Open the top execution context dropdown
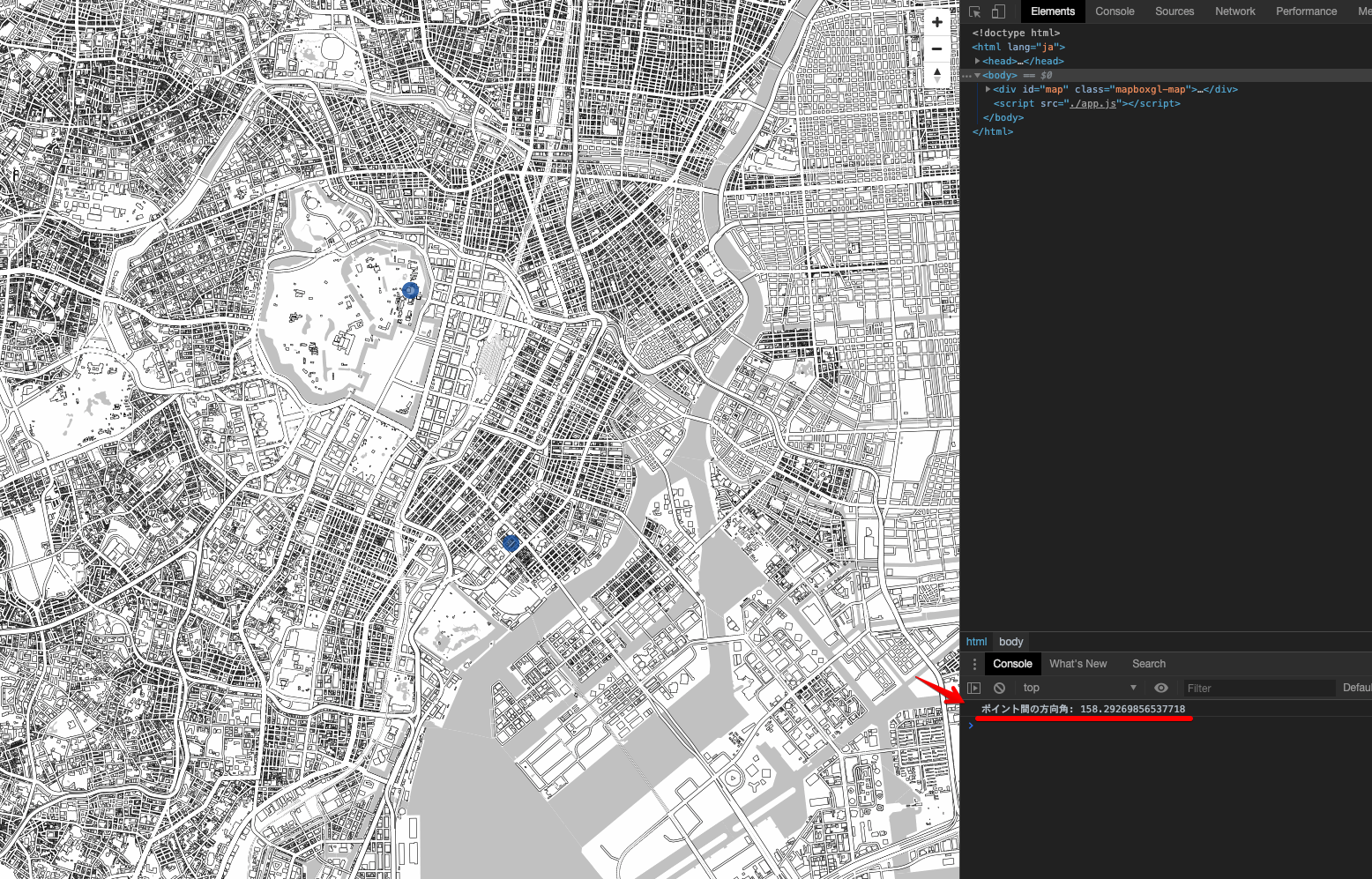 click(1079, 688)
